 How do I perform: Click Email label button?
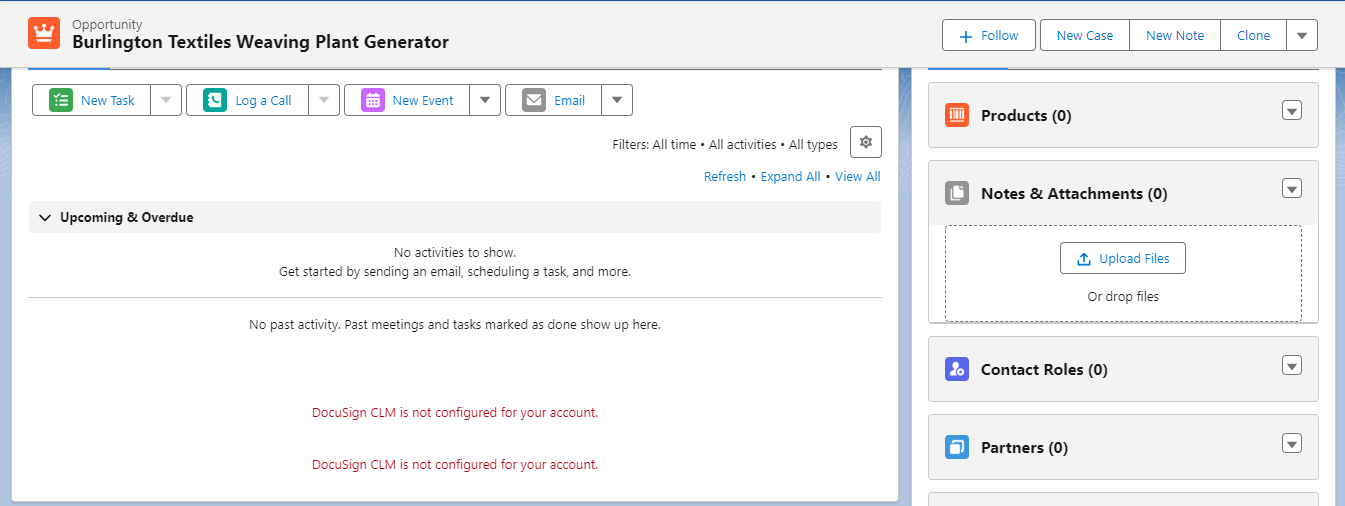pos(554,100)
